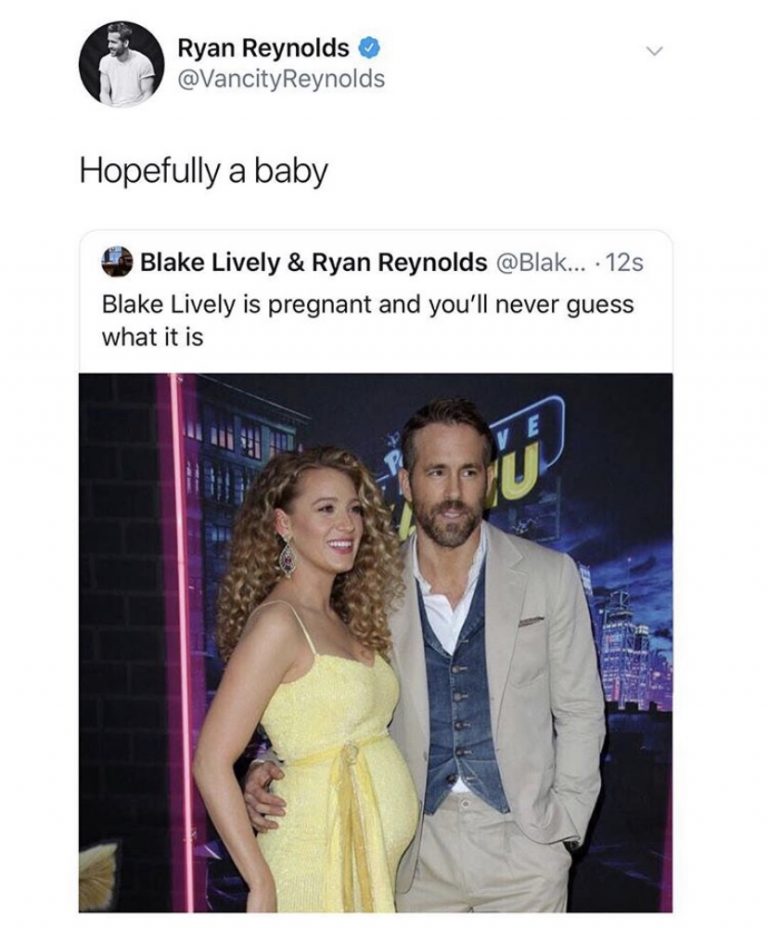This screenshot has height=928, width=768.
Task: Click the denim vest in the photo
Action: (x=462, y=700)
